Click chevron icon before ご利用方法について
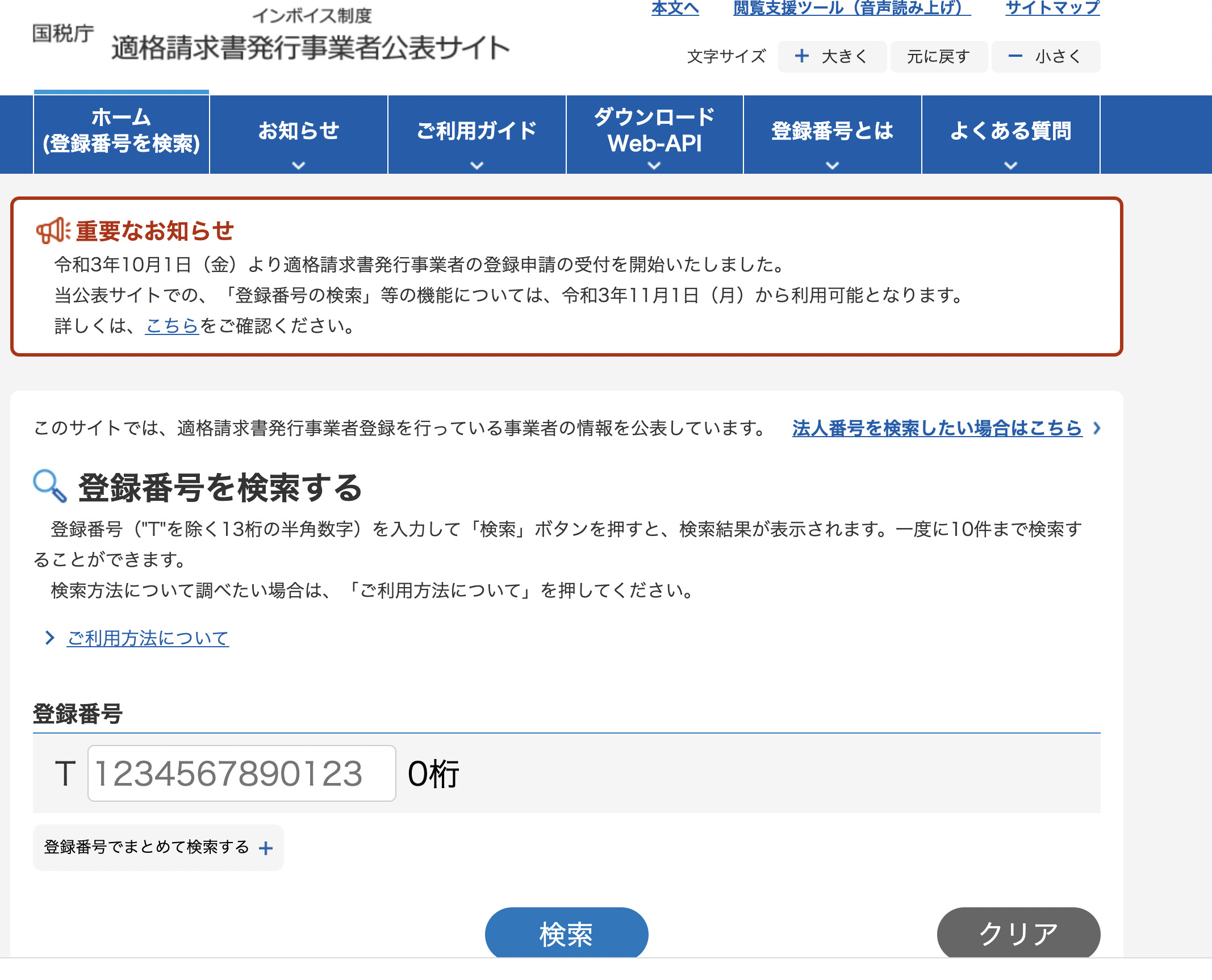The width and height of the screenshot is (1212, 980). coord(50,638)
